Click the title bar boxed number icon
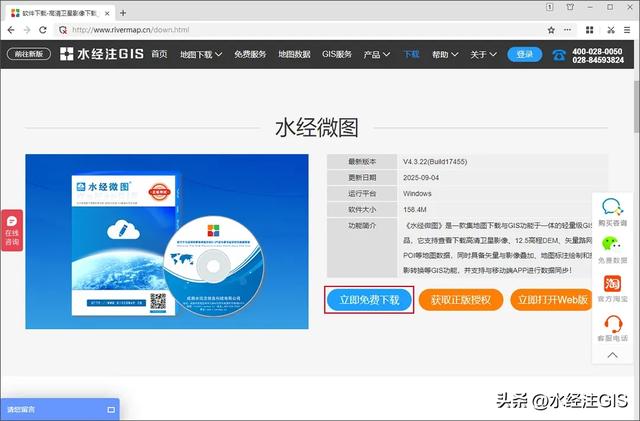The image size is (640, 421). tap(549, 7)
